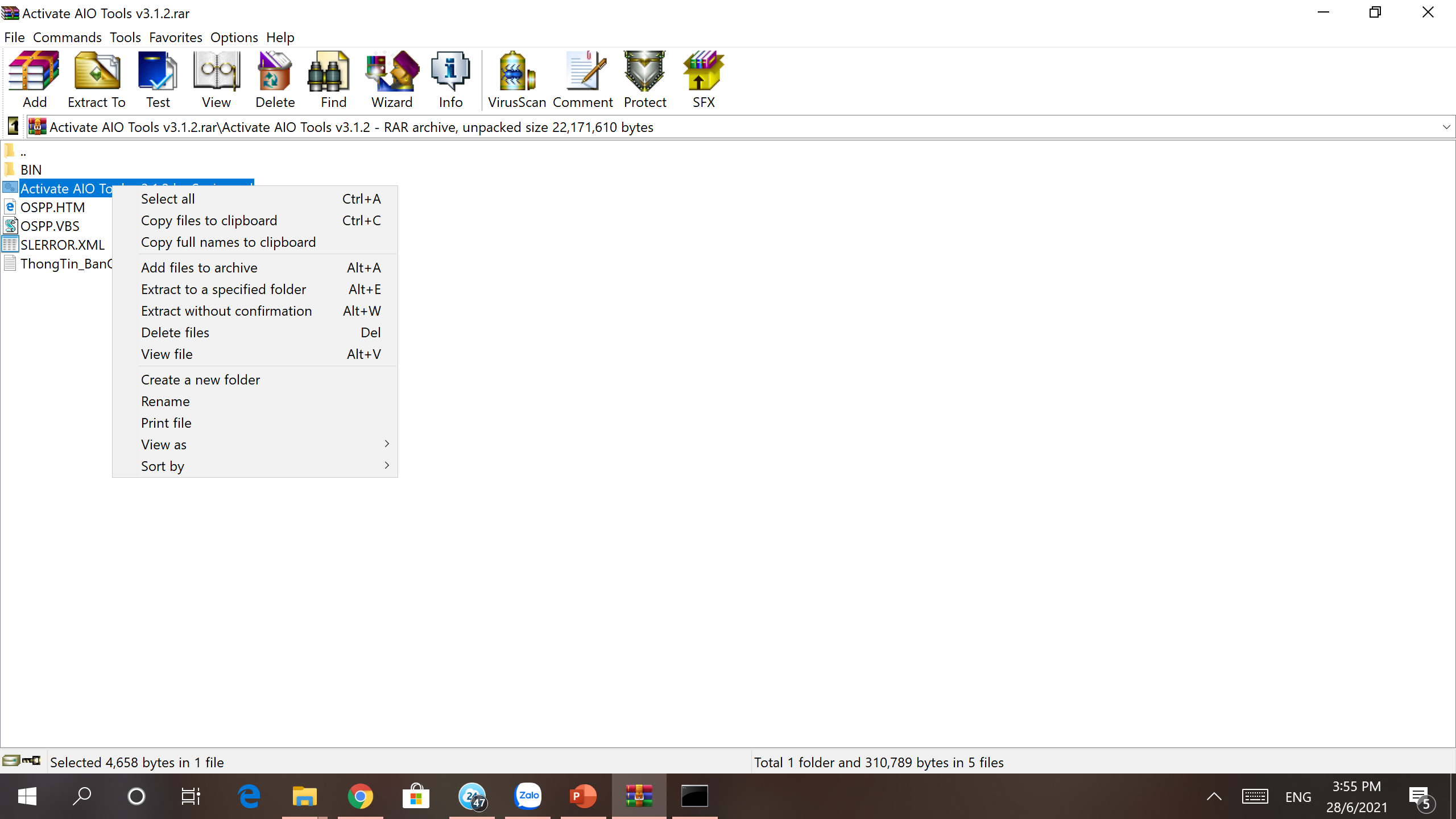
Task: Launch the Wizard tool
Action: [392, 80]
